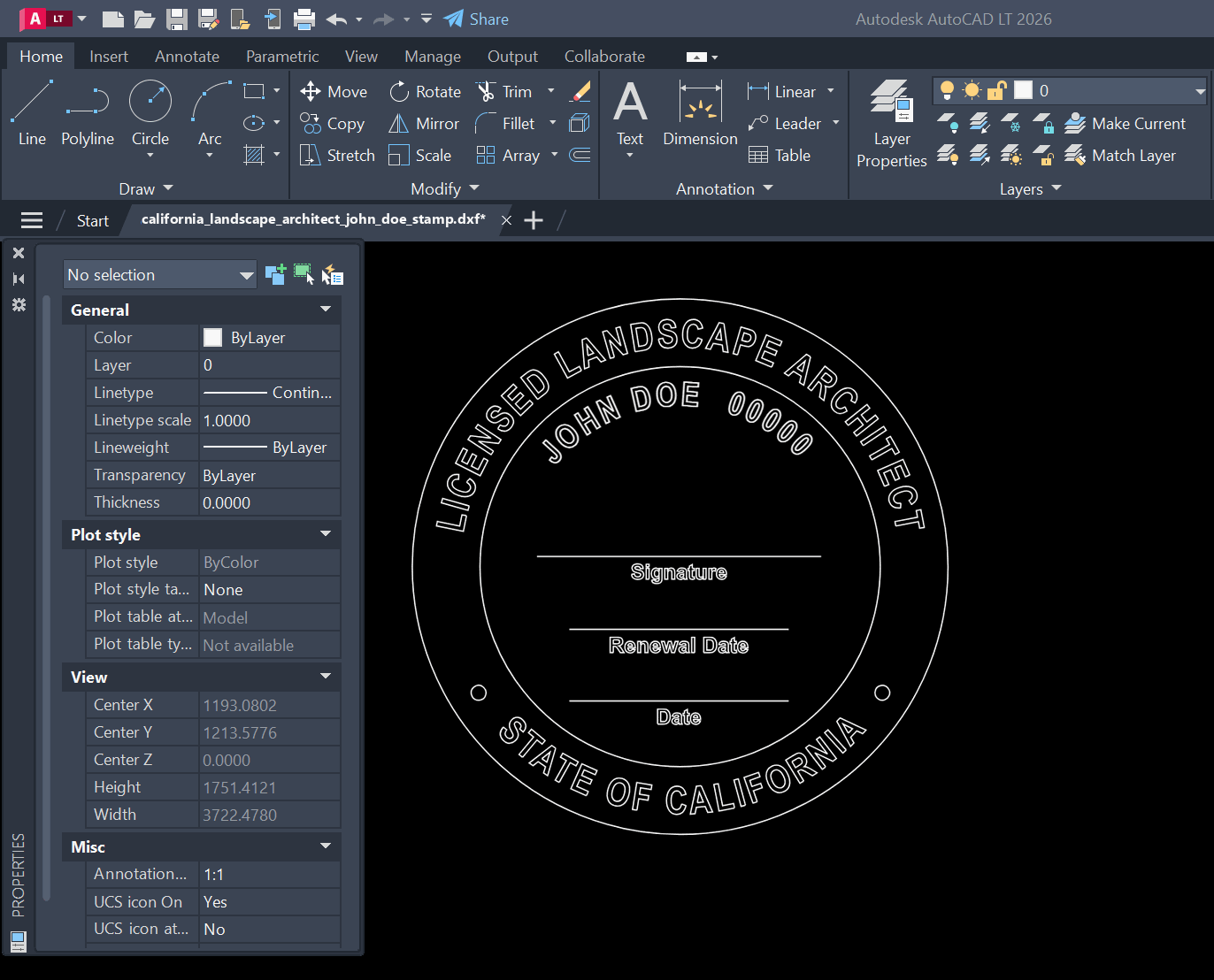The width and height of the screenshot is (1214, 980).
Task: Use the Rotate command
Action: [426, 92]
